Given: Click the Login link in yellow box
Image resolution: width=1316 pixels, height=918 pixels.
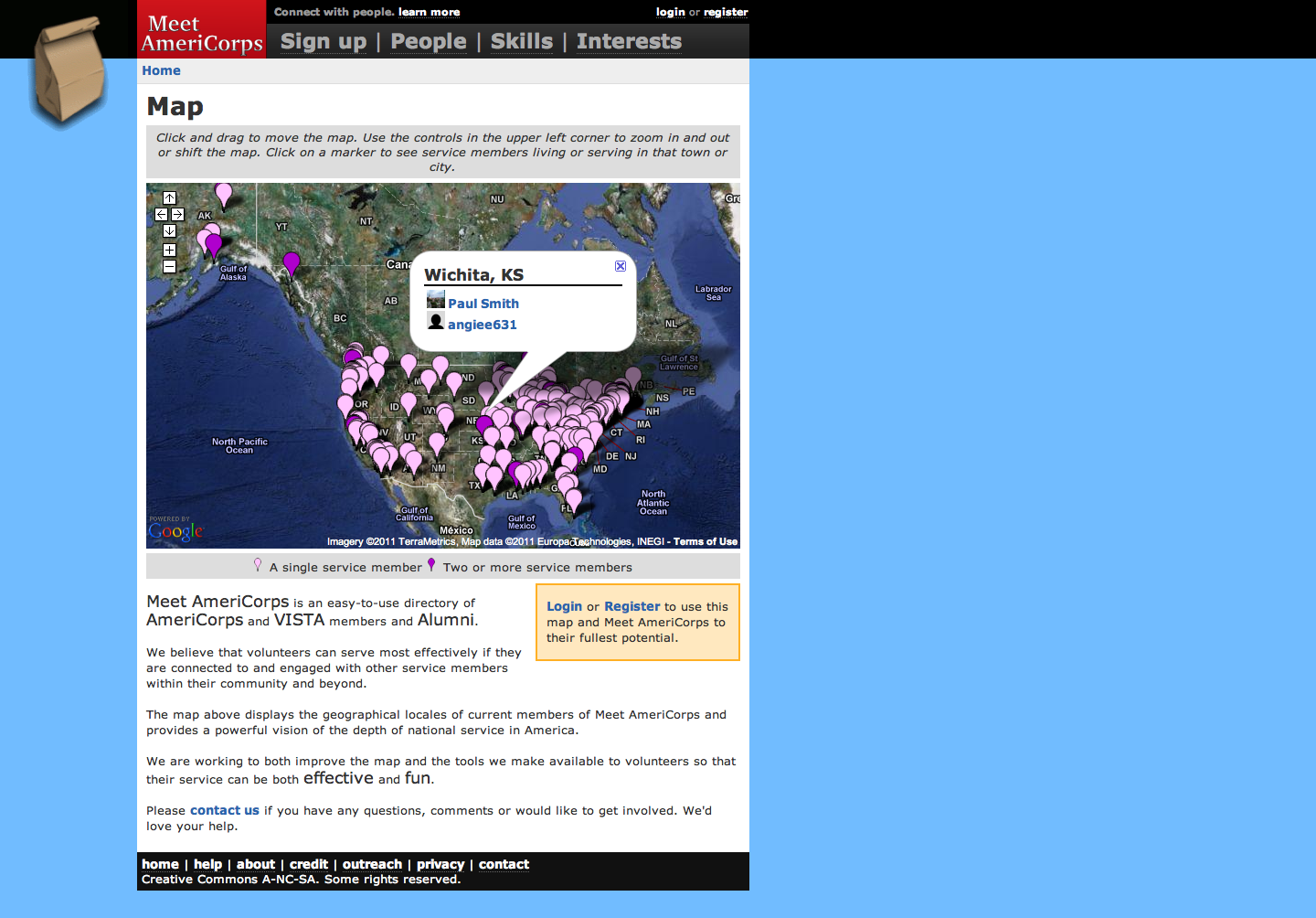Looking at the screenshot, I should click(x=564, y=606).
